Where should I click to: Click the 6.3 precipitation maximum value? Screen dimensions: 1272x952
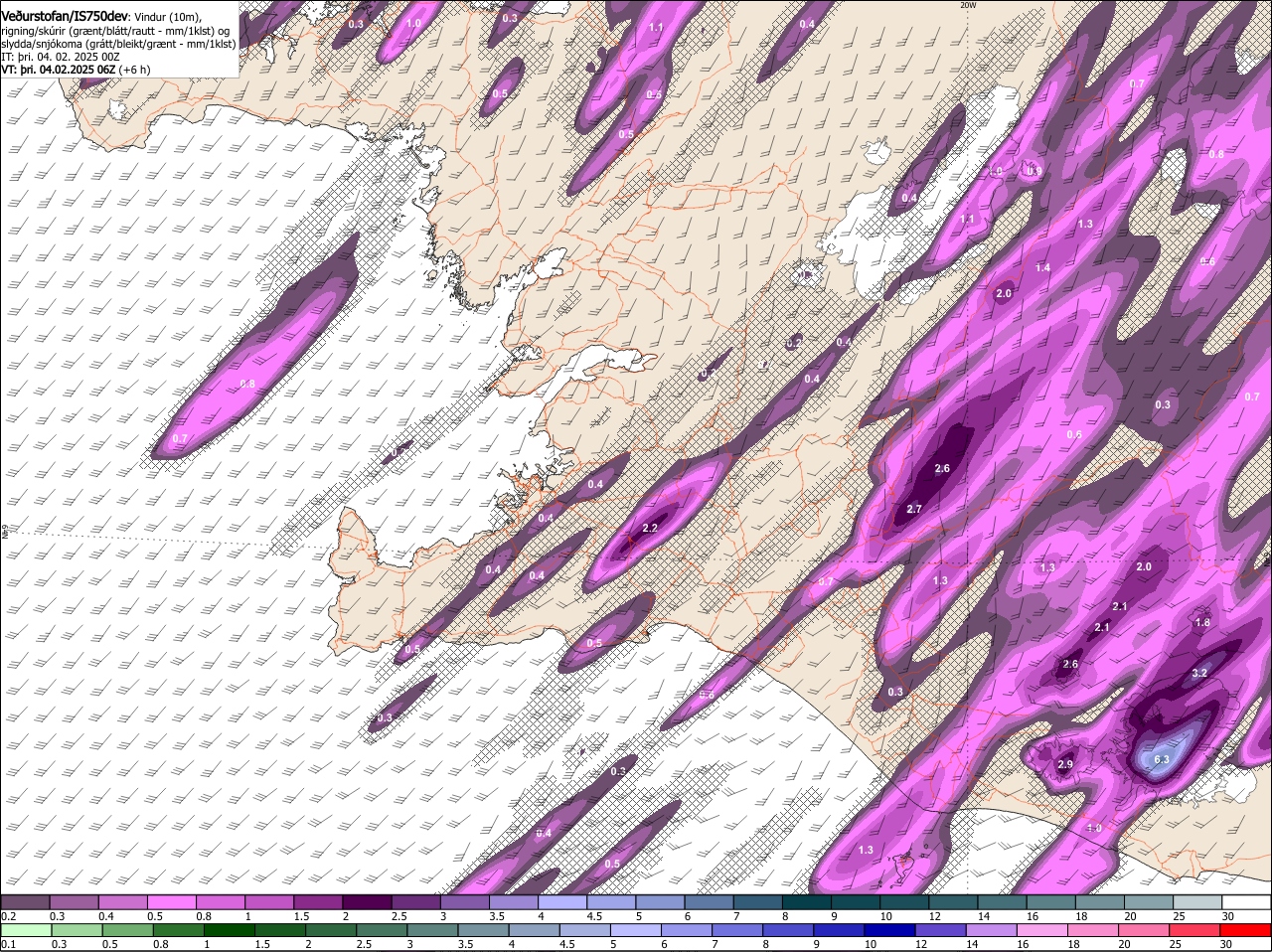[1162, 760]
